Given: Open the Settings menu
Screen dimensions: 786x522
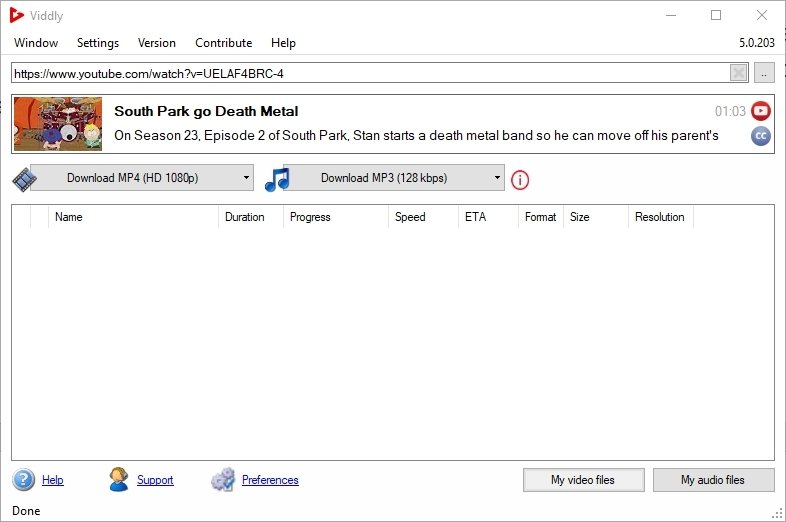Looking at the screenshot, I should [x=98, y=43].
